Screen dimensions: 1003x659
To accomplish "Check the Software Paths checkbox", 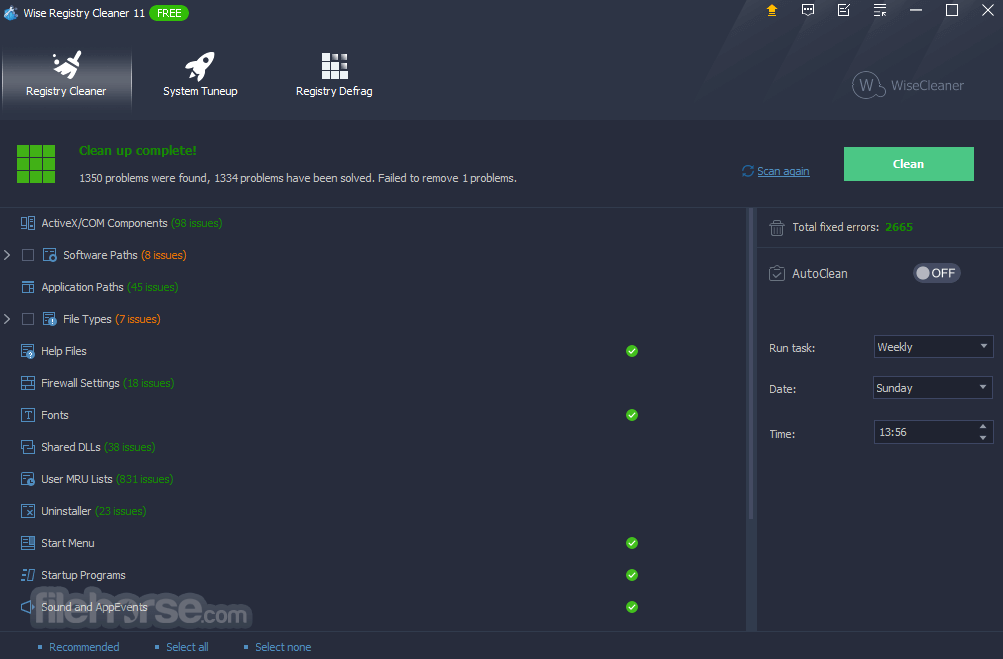I will (x=28, y=255).
